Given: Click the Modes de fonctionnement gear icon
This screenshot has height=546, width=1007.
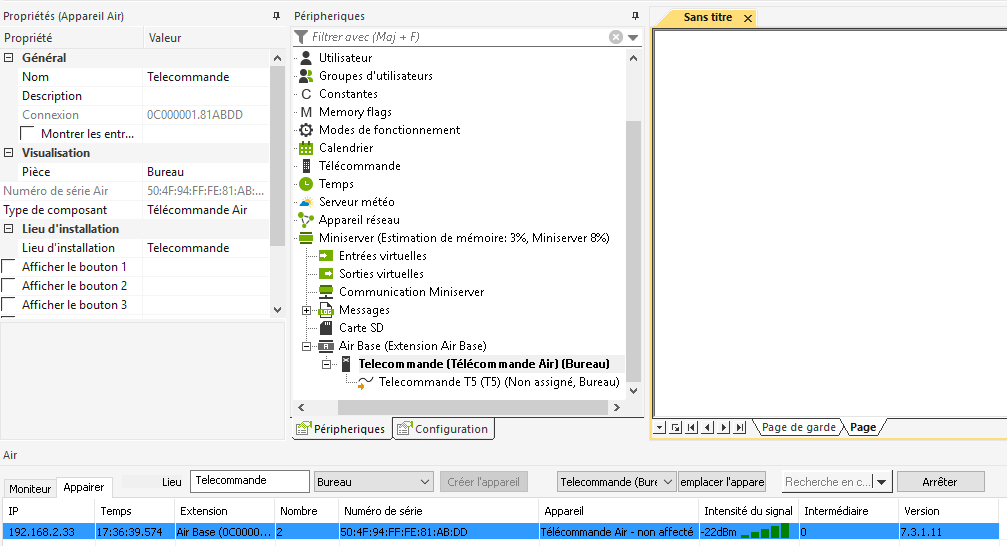Looking at the screenshot, I should pyautogui.click(x=306, y=130).
